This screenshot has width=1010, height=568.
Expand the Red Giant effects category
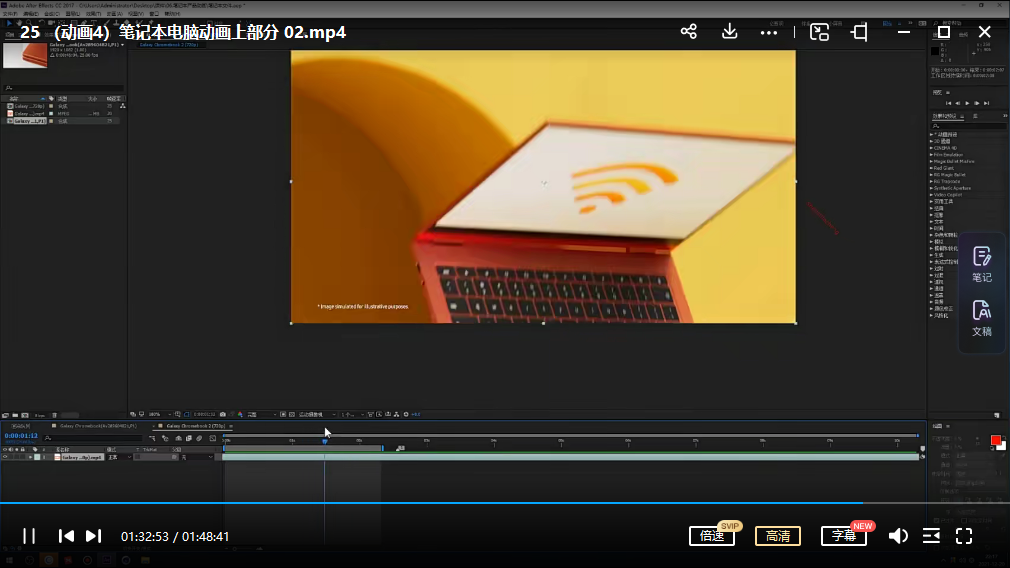point(931,168)
